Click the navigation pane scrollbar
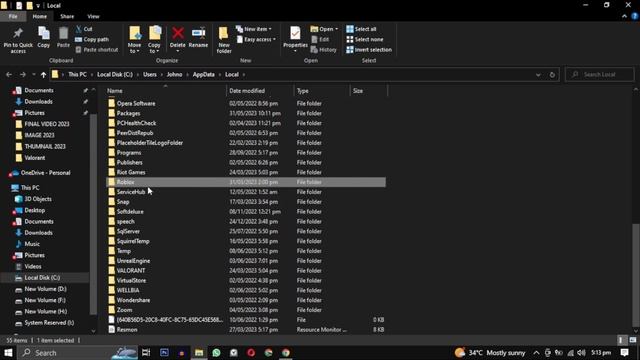 click(93, 214)
